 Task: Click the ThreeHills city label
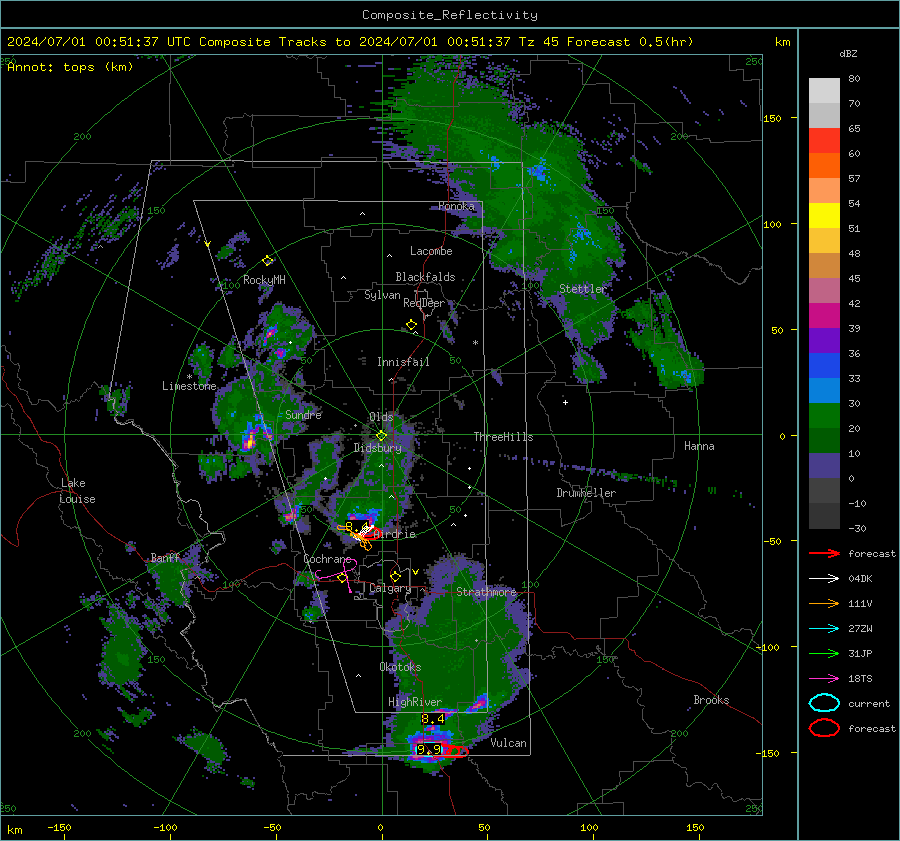pyautogui.click(x=503, y=437)
